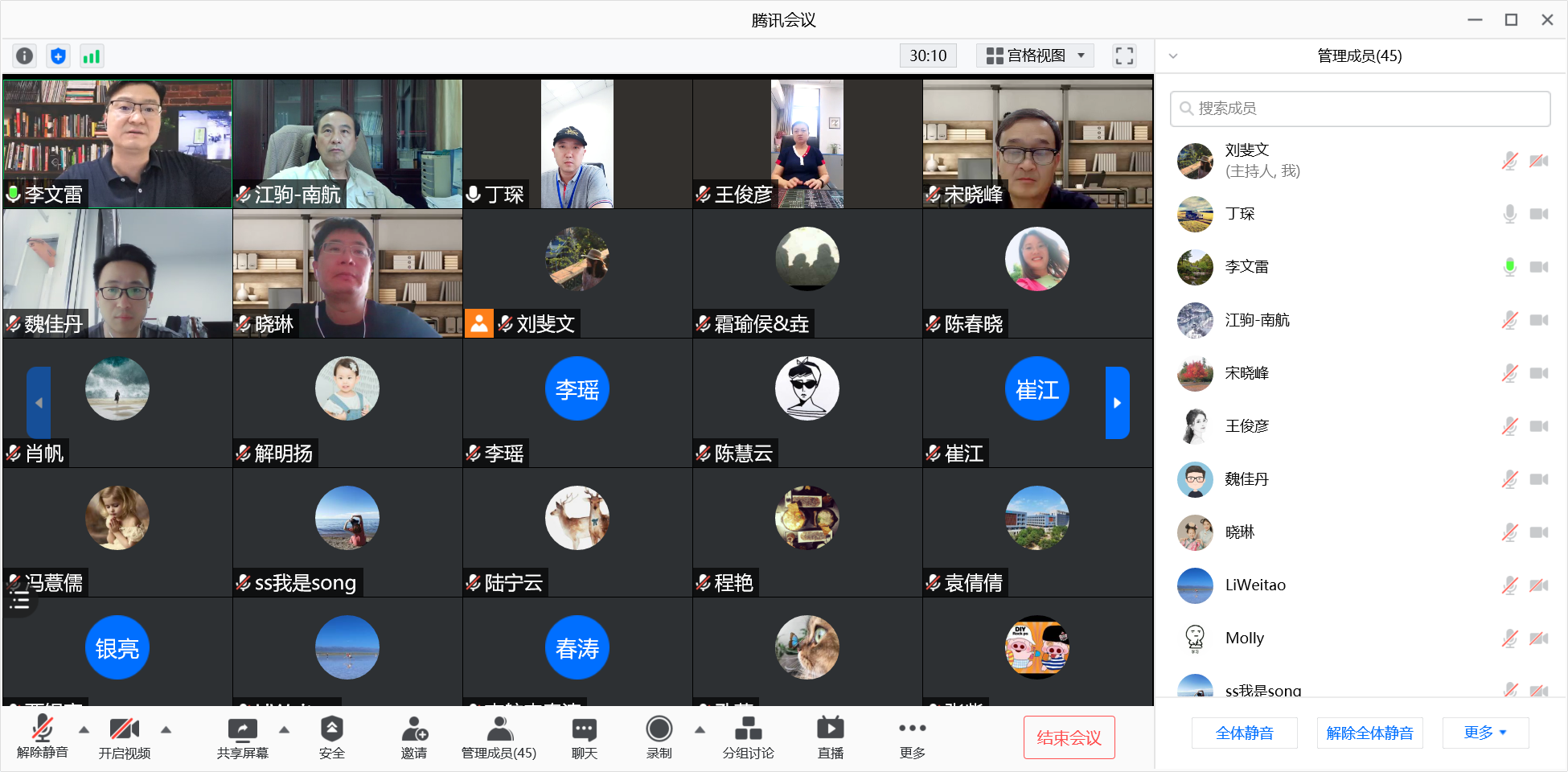The height and width of the screenshot is (772, 1568).
Task: Open the 更多 menu in bottom toolbar
Action: (912, 737)
